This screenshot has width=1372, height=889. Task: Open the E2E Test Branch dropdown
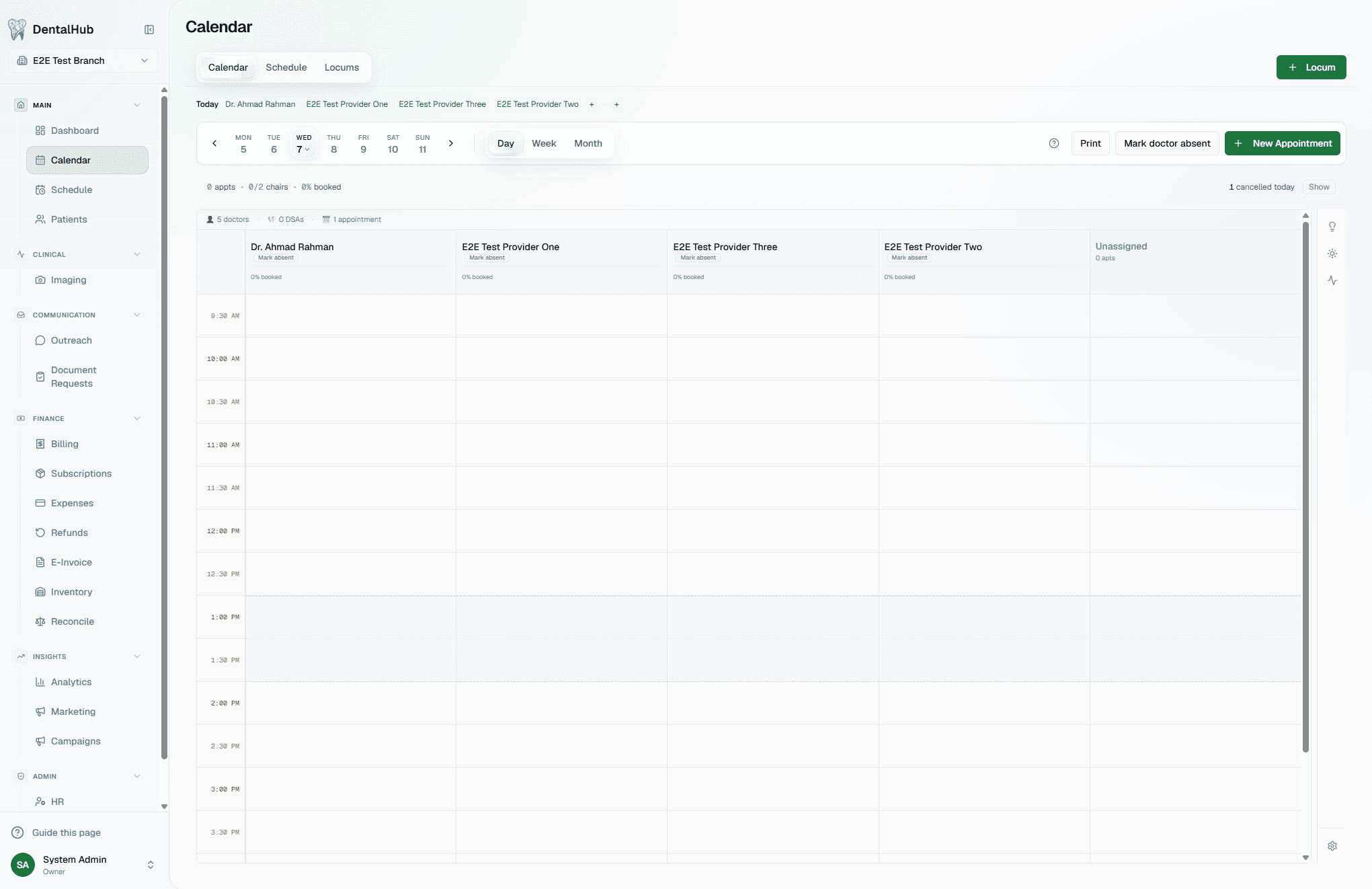coord(83,61)
